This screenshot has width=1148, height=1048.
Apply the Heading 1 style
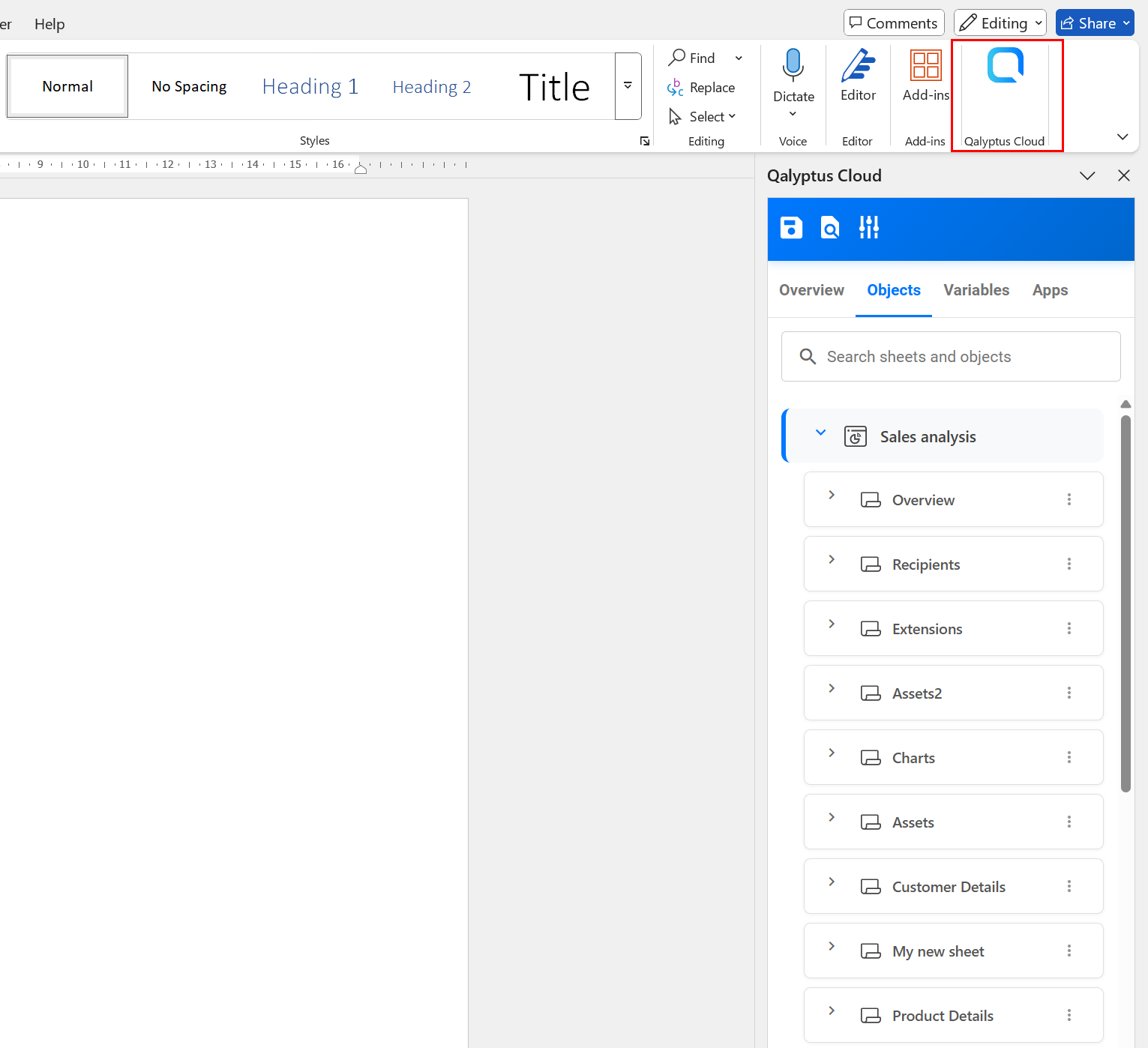point(310,87)
